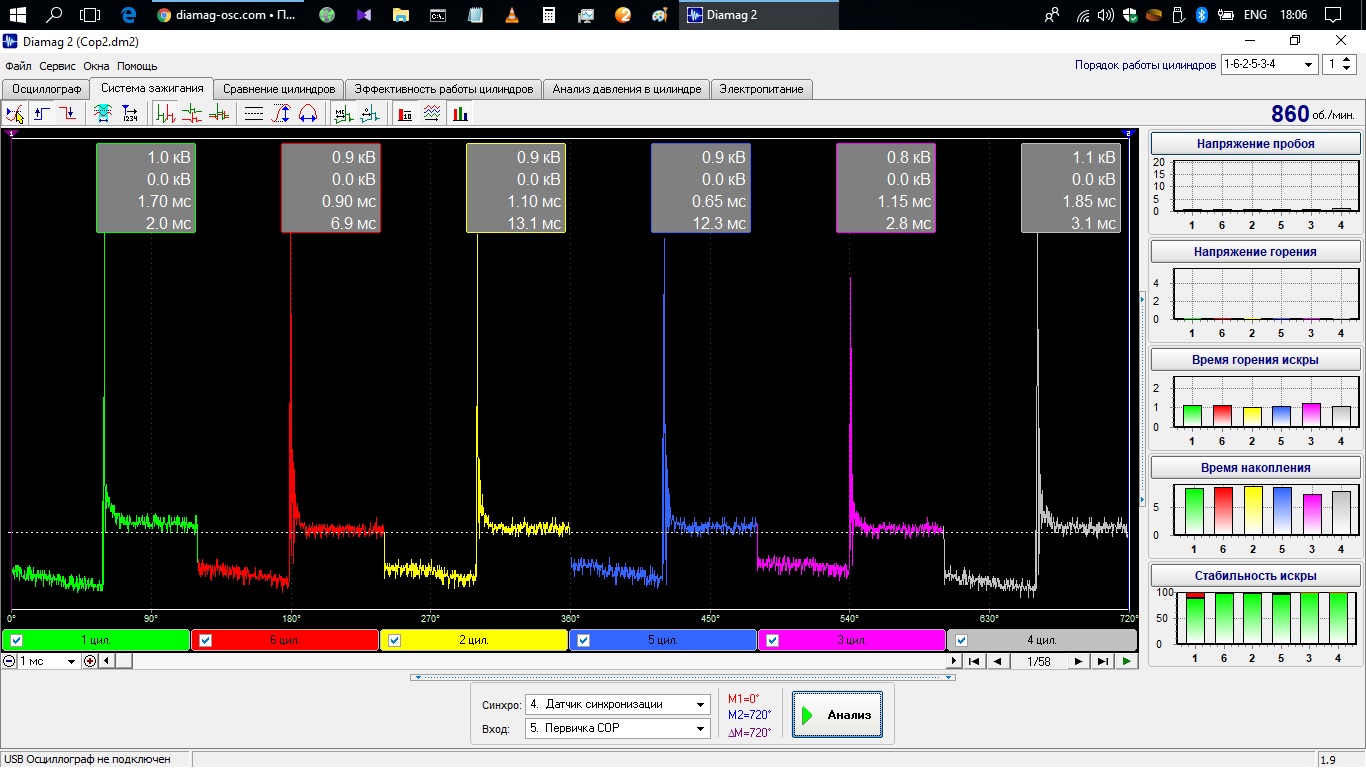
Task: Open Windows search from the taskbar
Action: tap(54, 15)
